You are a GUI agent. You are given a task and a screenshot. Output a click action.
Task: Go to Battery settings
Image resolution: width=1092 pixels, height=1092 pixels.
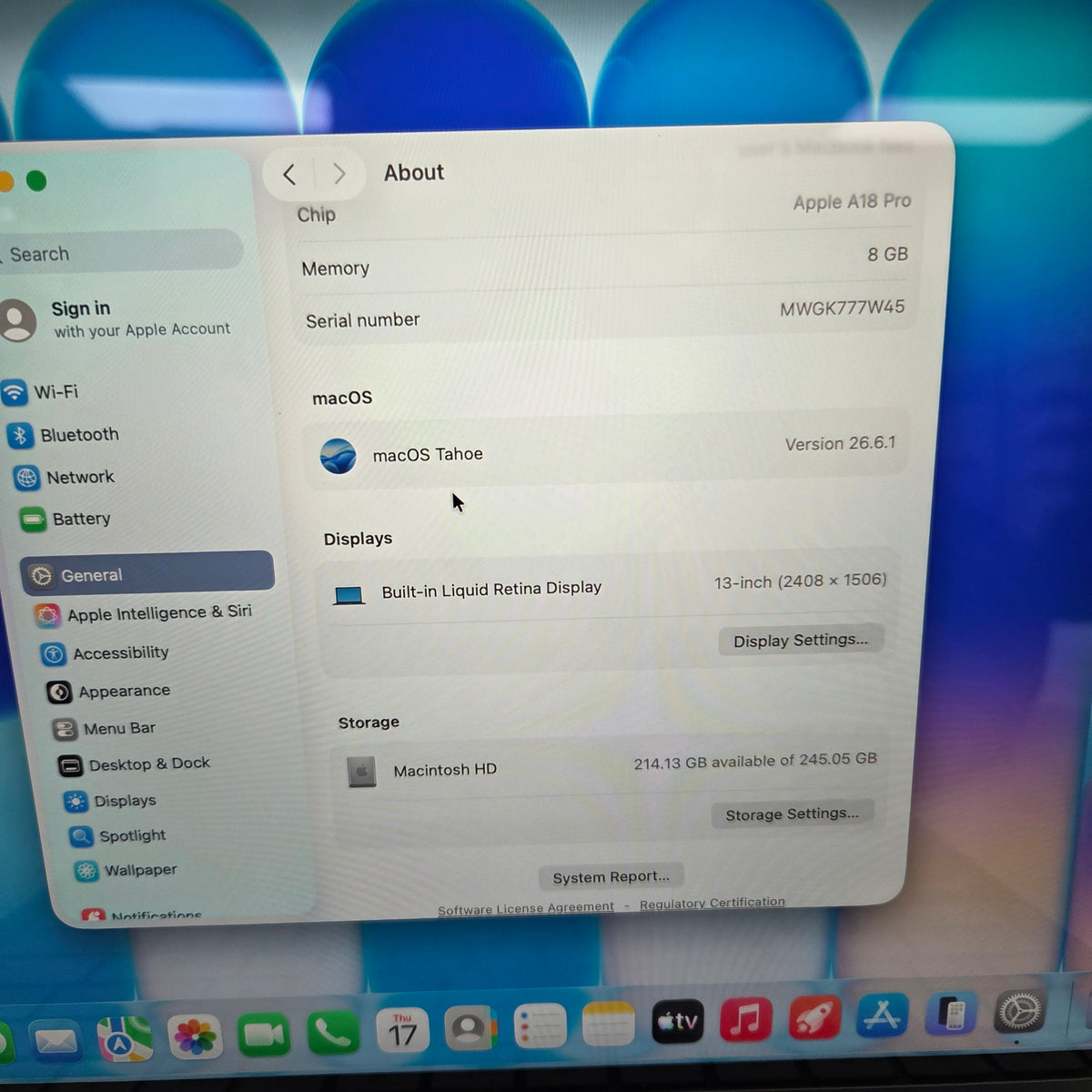point(66,519)
